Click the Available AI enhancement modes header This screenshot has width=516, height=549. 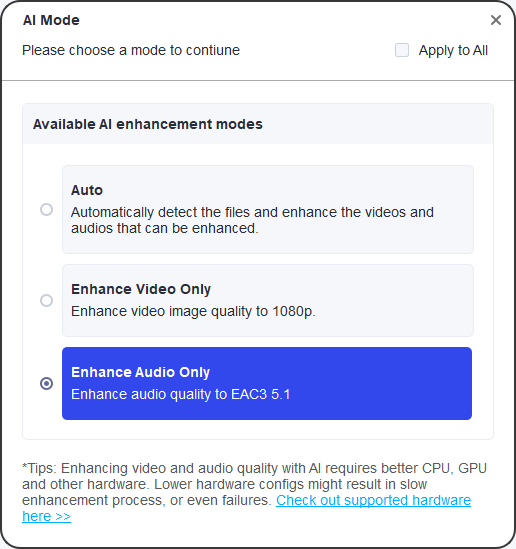click(147, 124)
